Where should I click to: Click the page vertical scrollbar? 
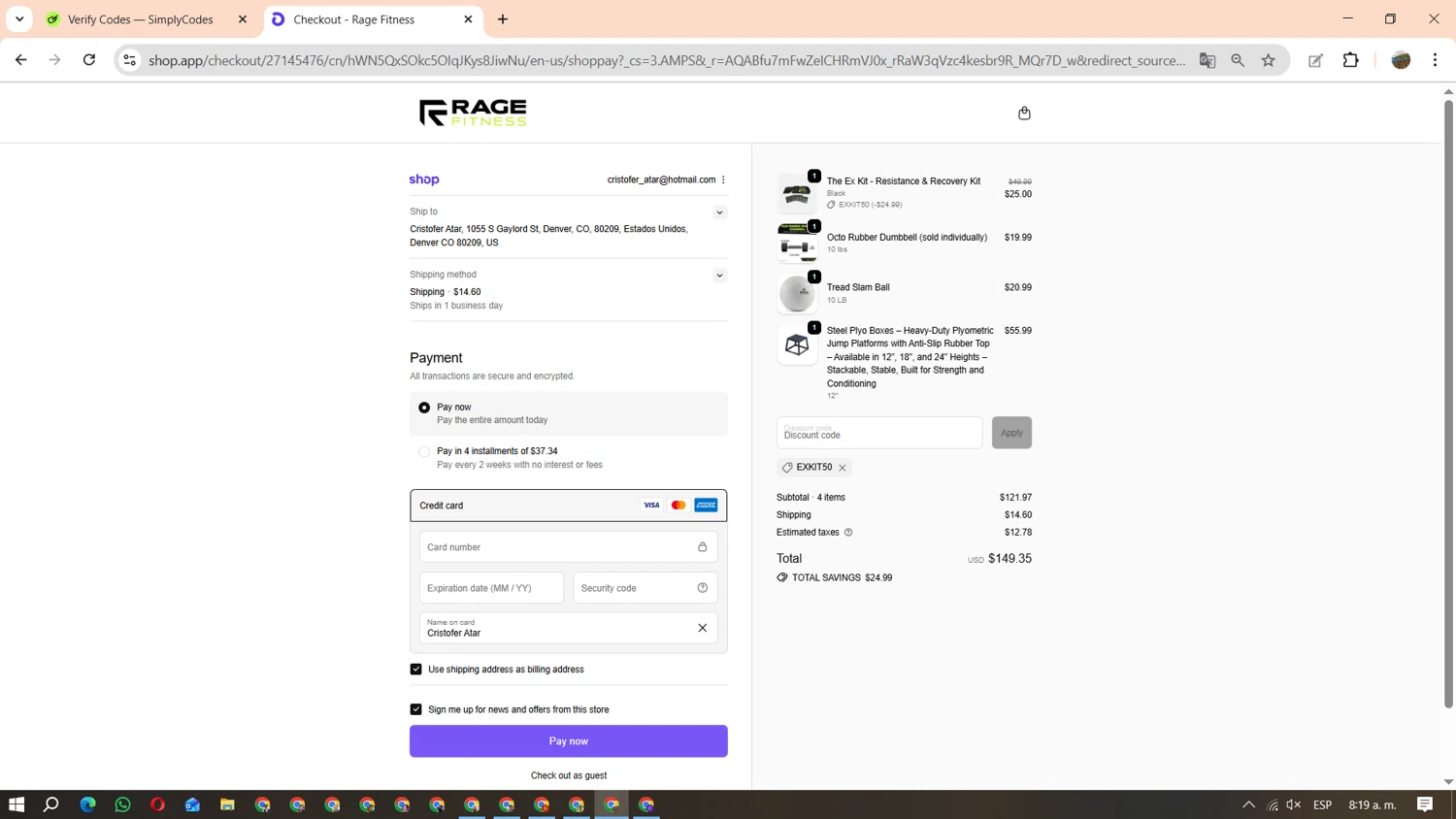pyautogui.click(x=1448, y=403)
